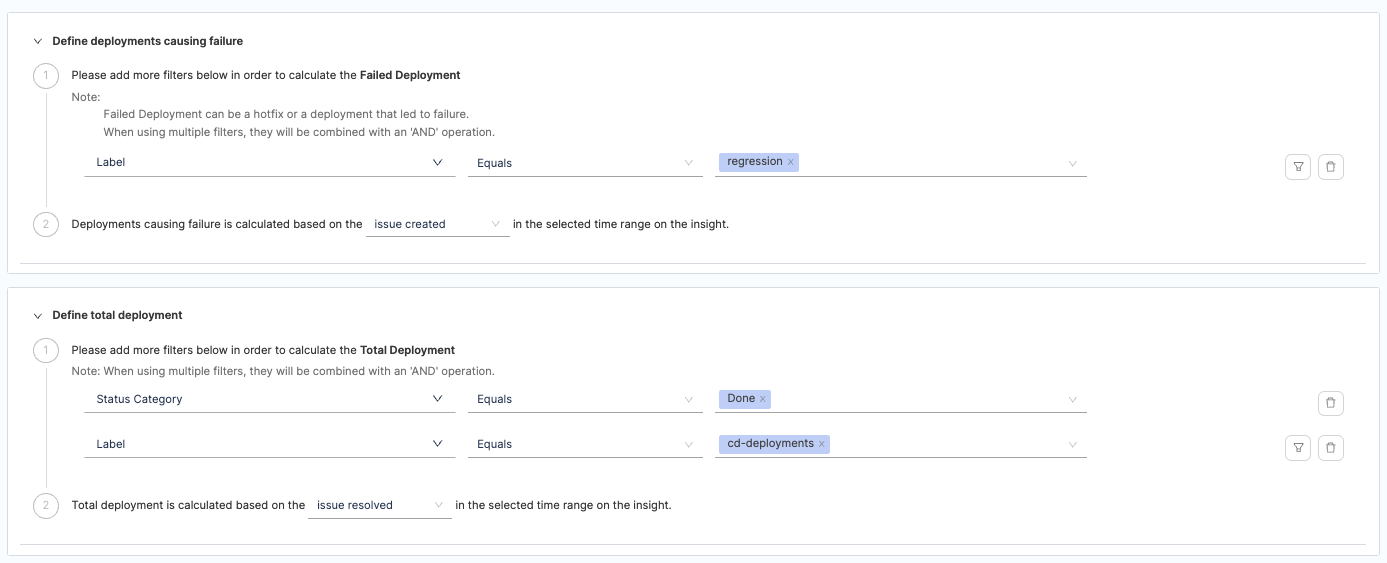Screen dimensions: 1387x563
Task: Open the Label field dropdown in failed deployment
Action: tap(269, 163)
